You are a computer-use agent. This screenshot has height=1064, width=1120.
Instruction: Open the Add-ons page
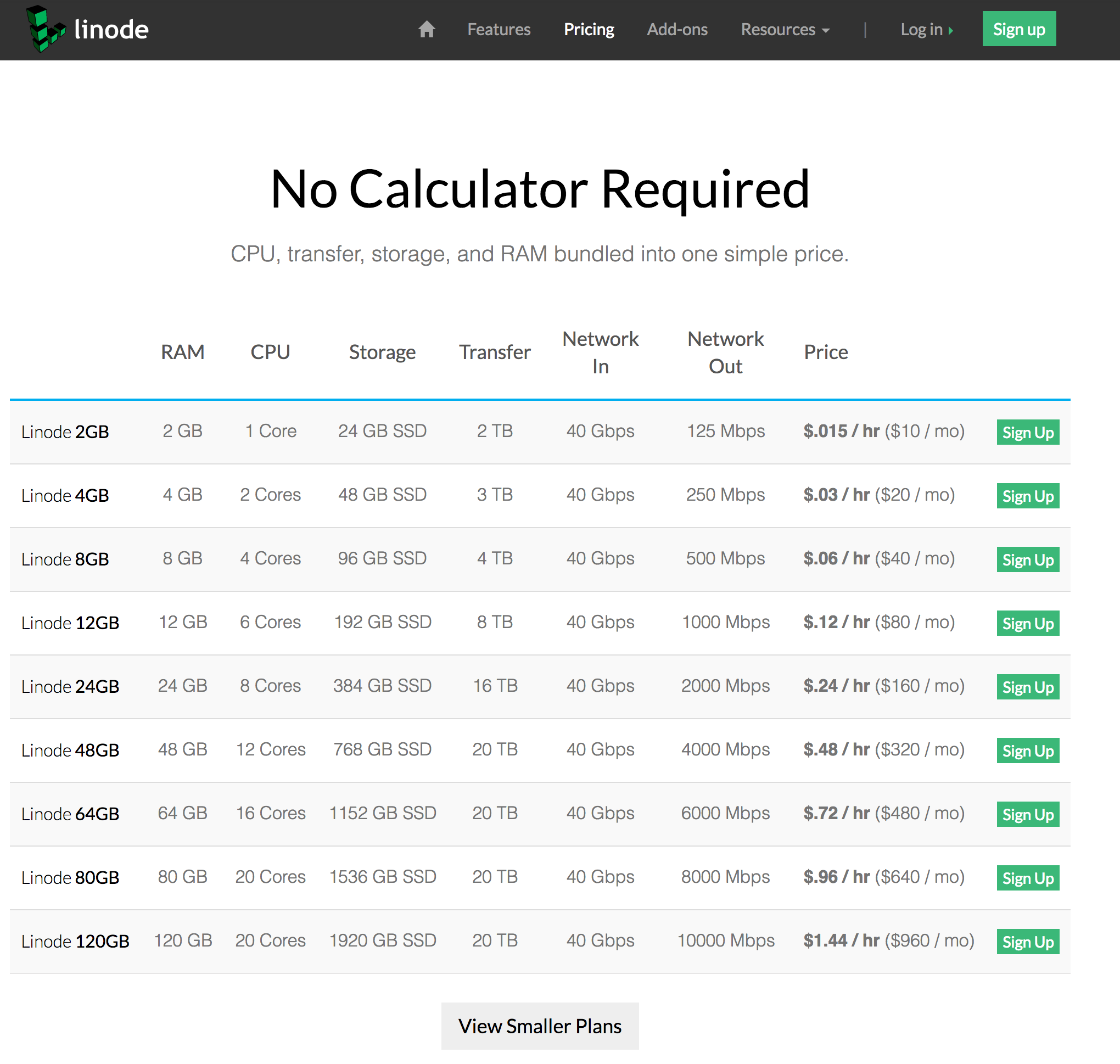click(x=677, y=30)
